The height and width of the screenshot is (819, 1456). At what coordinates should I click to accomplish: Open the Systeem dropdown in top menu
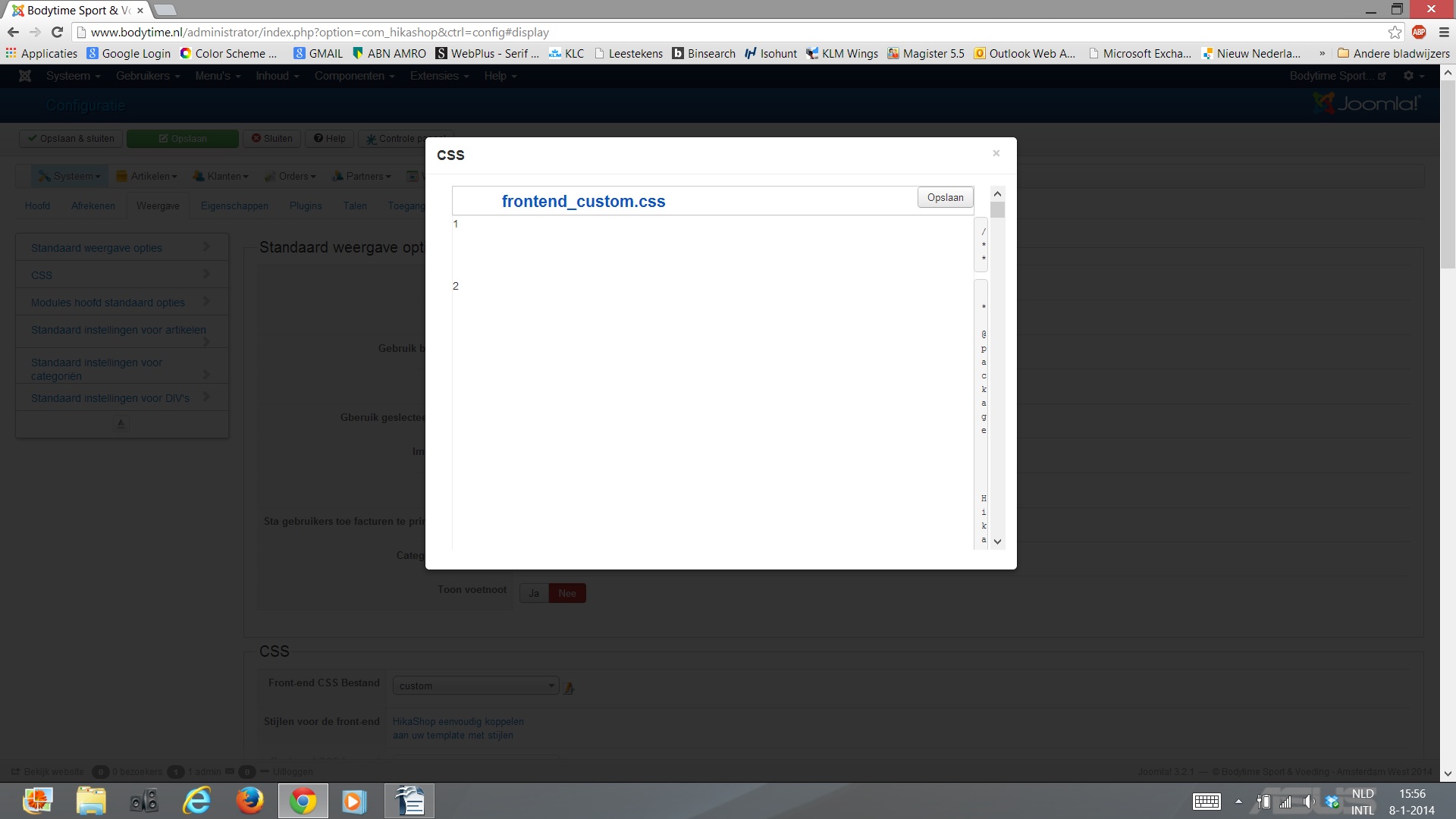pos(73,76)
